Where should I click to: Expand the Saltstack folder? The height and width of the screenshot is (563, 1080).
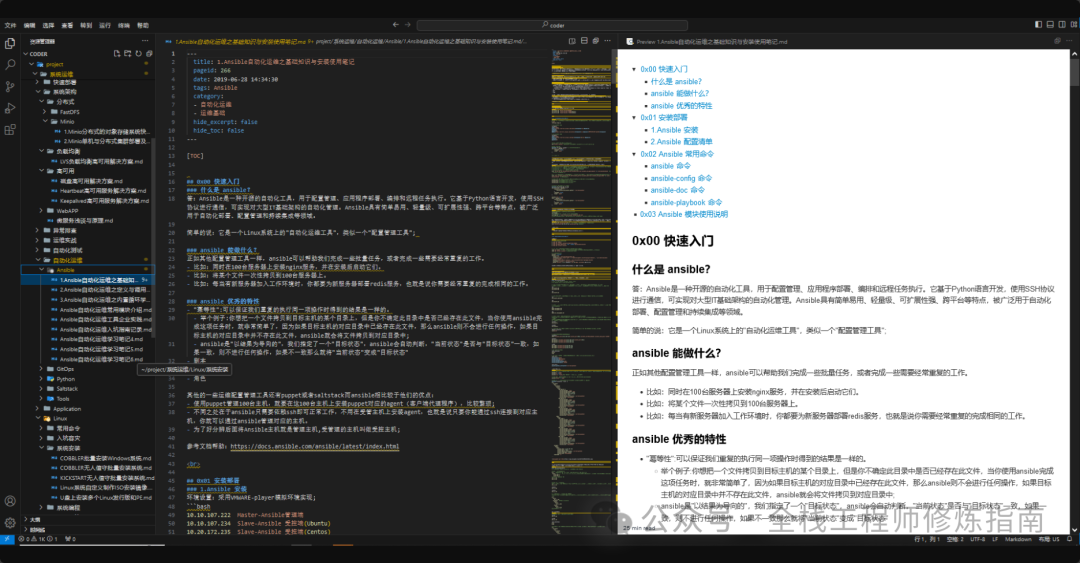[x=41, y=389]
